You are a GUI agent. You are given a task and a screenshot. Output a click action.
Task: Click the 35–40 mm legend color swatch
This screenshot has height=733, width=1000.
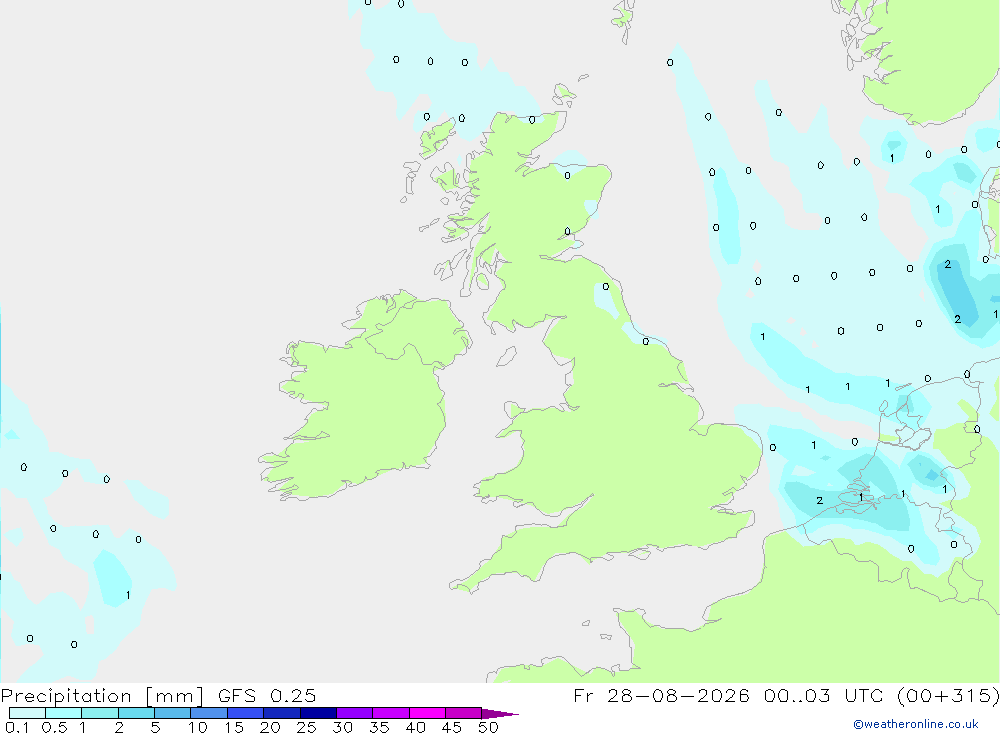coord(391,713)
